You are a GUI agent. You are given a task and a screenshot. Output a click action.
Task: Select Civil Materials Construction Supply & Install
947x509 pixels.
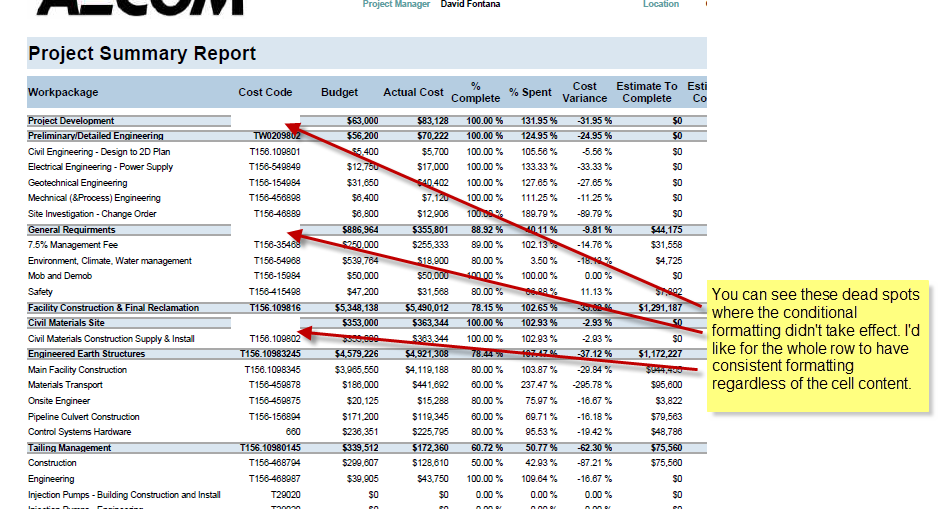click(111, 339)
